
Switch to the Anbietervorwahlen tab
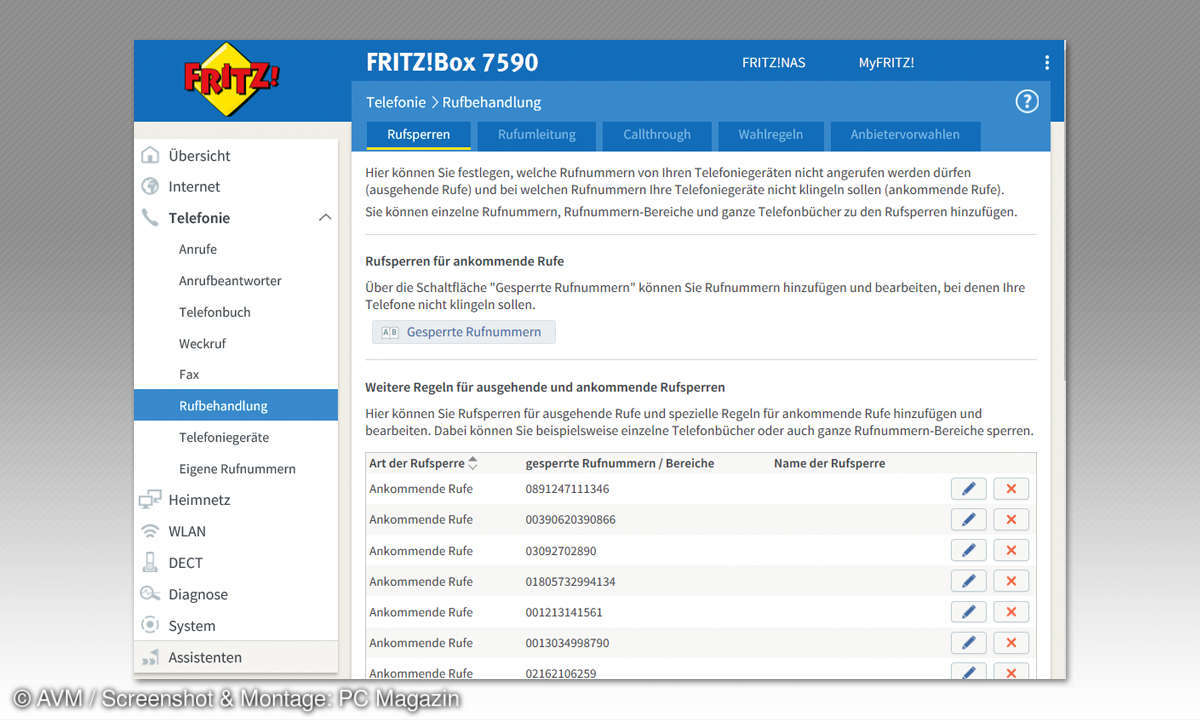point(905,134)
